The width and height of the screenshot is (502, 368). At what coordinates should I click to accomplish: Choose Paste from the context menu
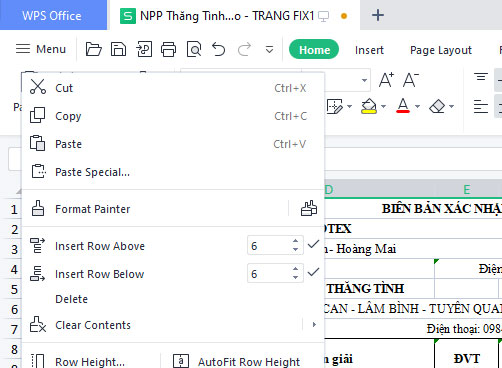(173, 144)
